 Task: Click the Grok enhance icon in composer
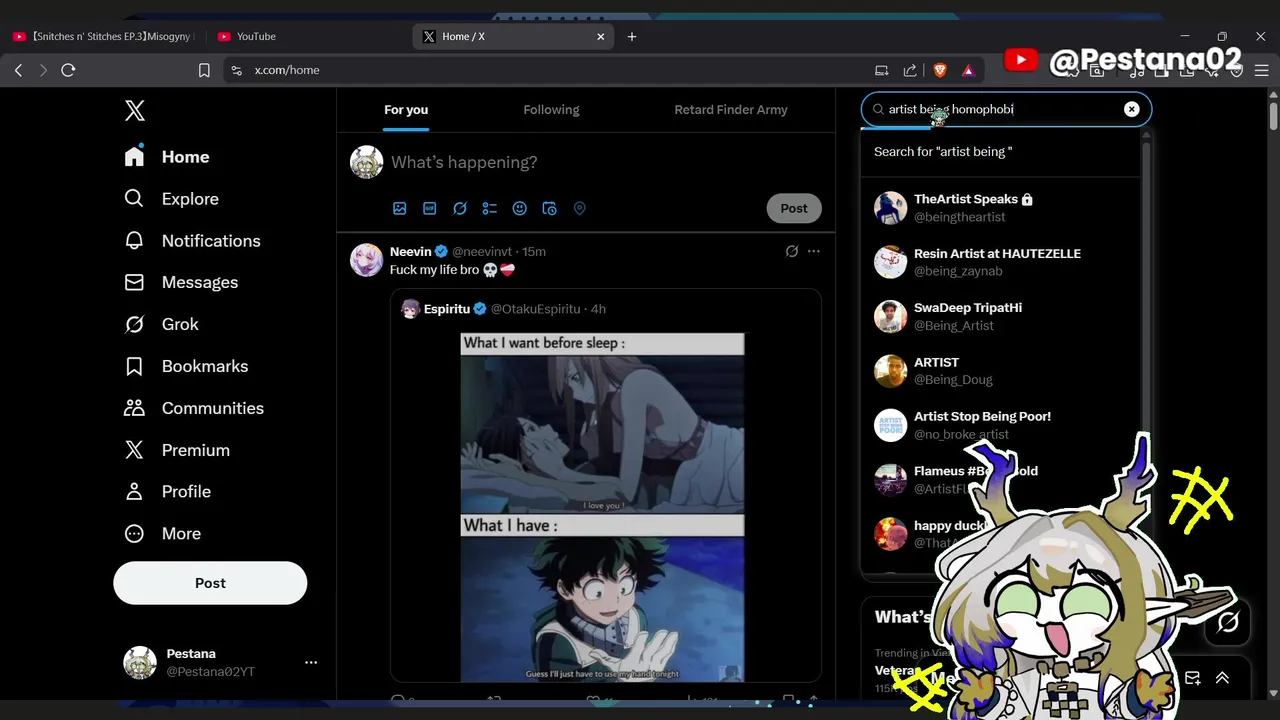(460, 208)
